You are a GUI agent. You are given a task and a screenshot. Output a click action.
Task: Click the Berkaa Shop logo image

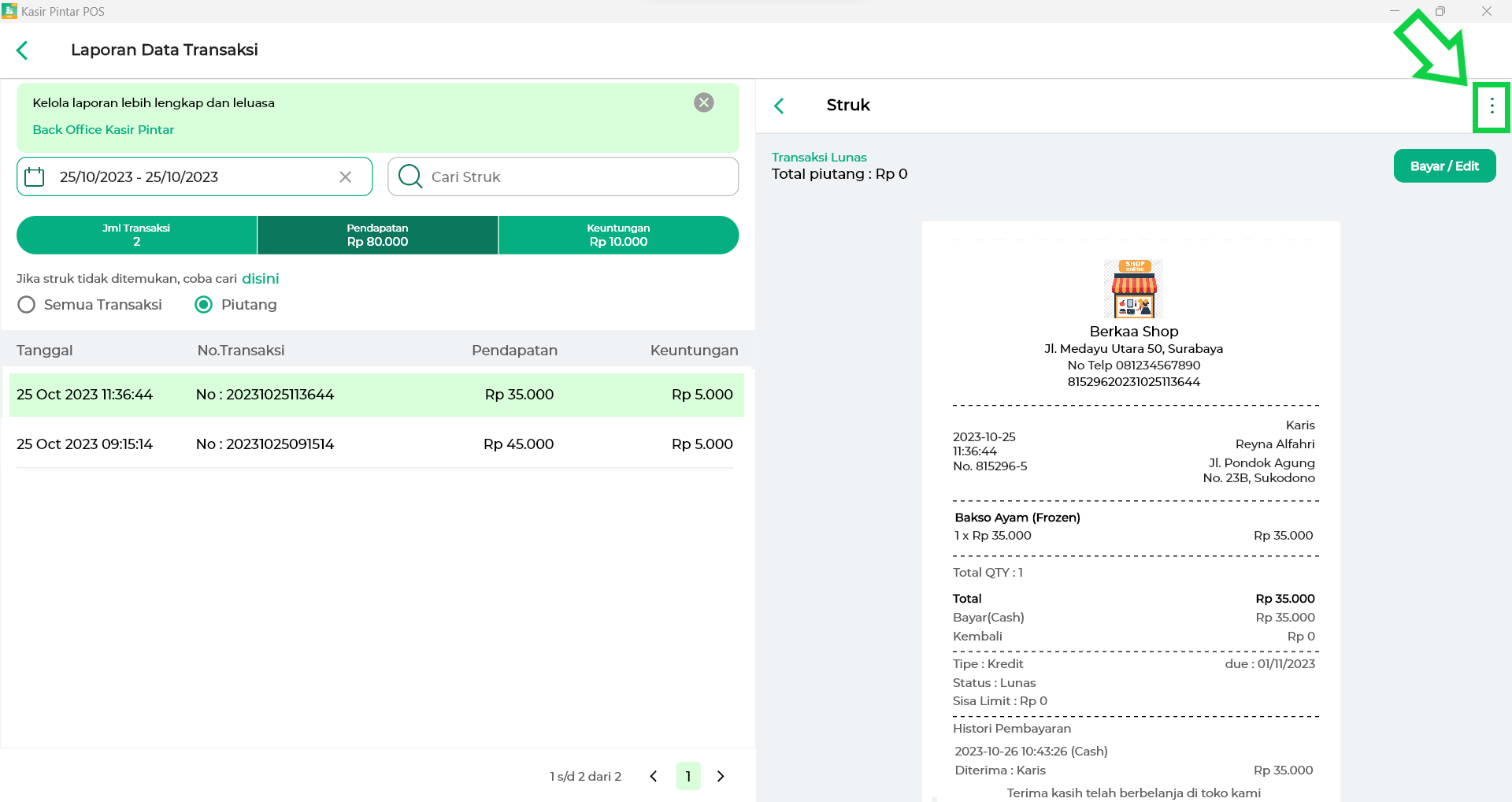tap(1133, 288)
